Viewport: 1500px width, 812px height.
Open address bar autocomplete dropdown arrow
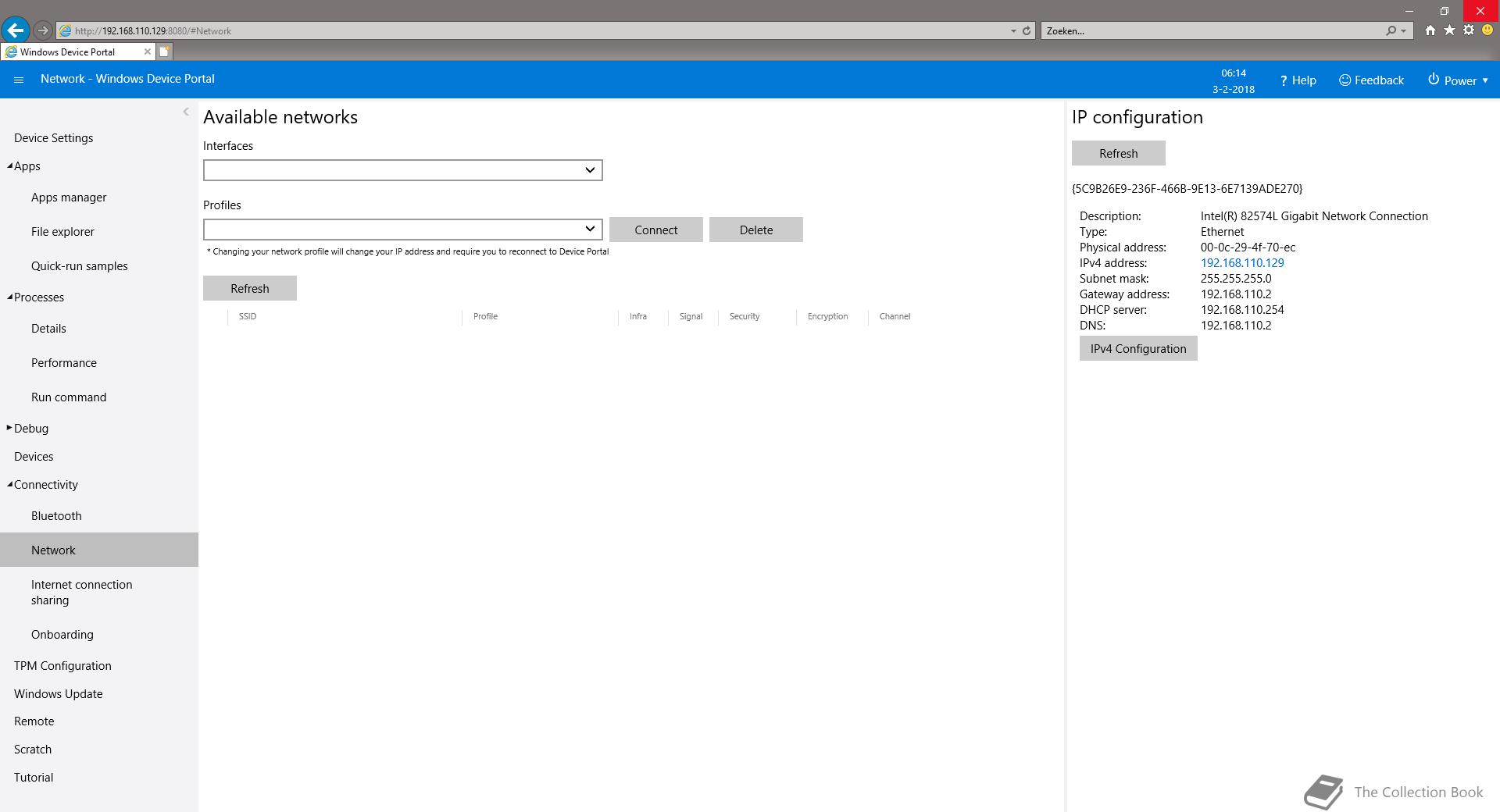coord(1013,31)
